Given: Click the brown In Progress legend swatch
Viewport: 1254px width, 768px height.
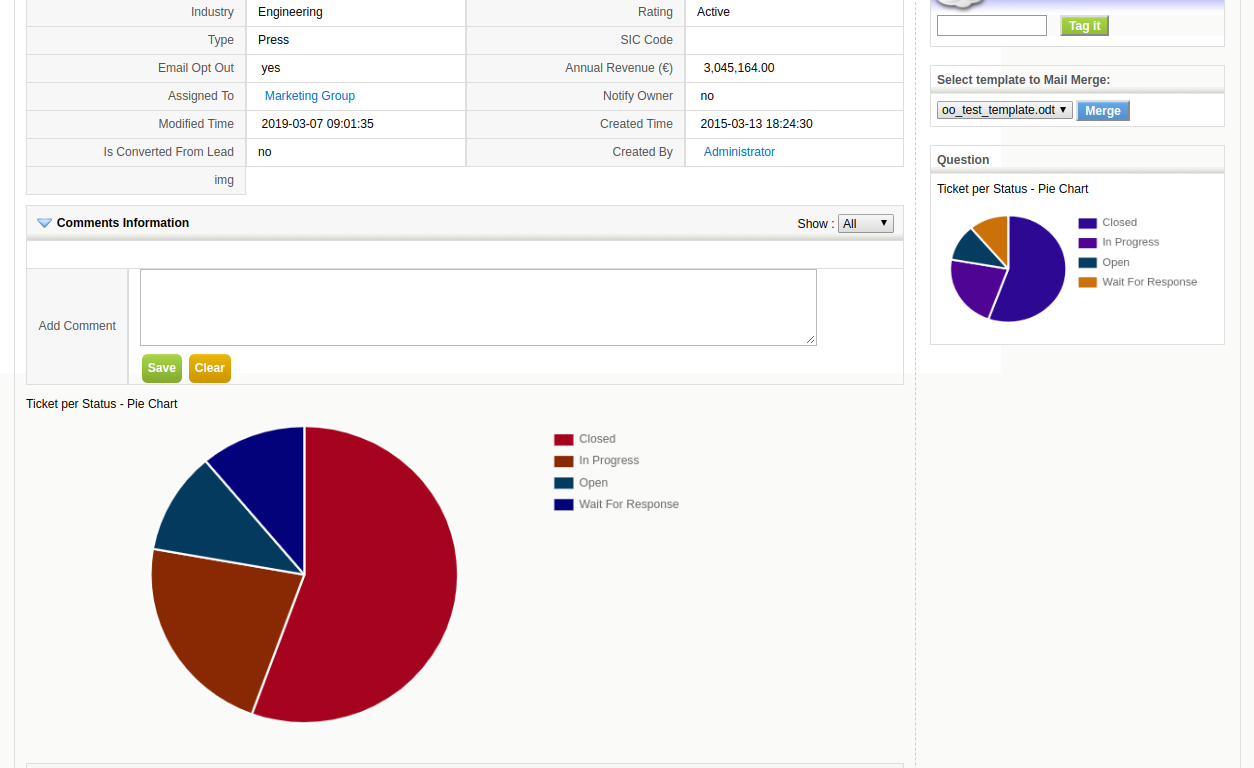Looking at the screenshot, I should 563,461.
